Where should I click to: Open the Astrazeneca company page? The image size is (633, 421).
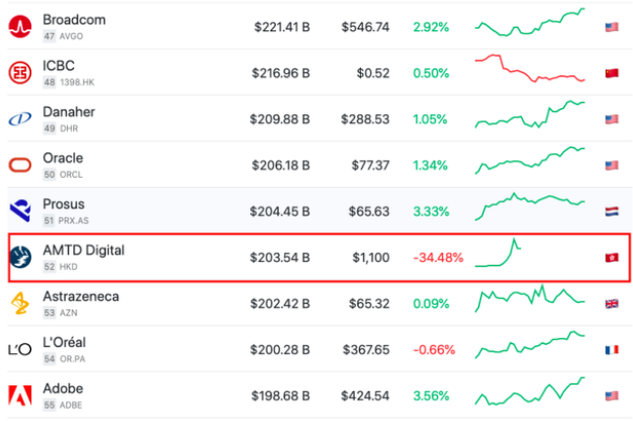click(x=83, y=296)
